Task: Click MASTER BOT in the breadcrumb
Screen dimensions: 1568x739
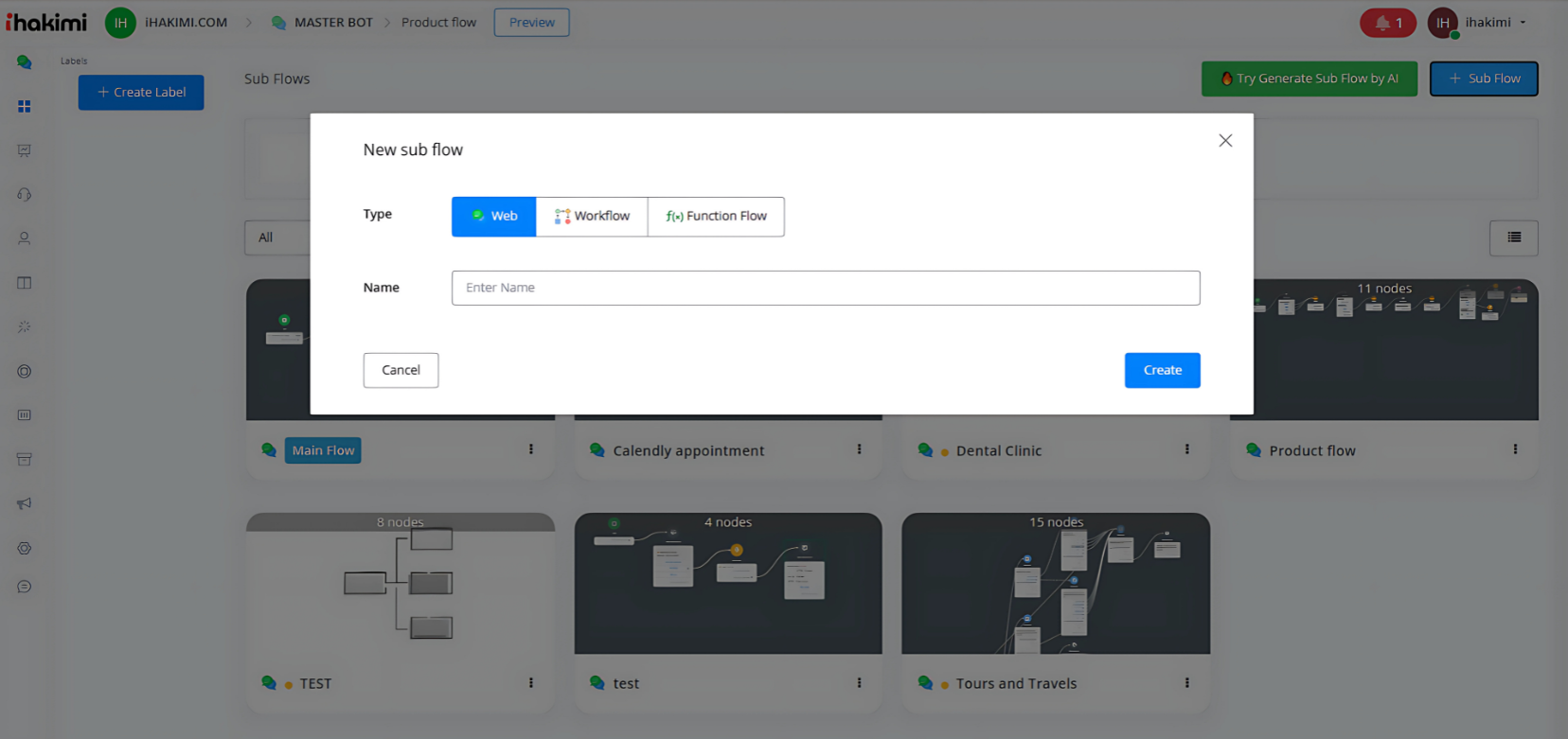Action: click(332, 23)
